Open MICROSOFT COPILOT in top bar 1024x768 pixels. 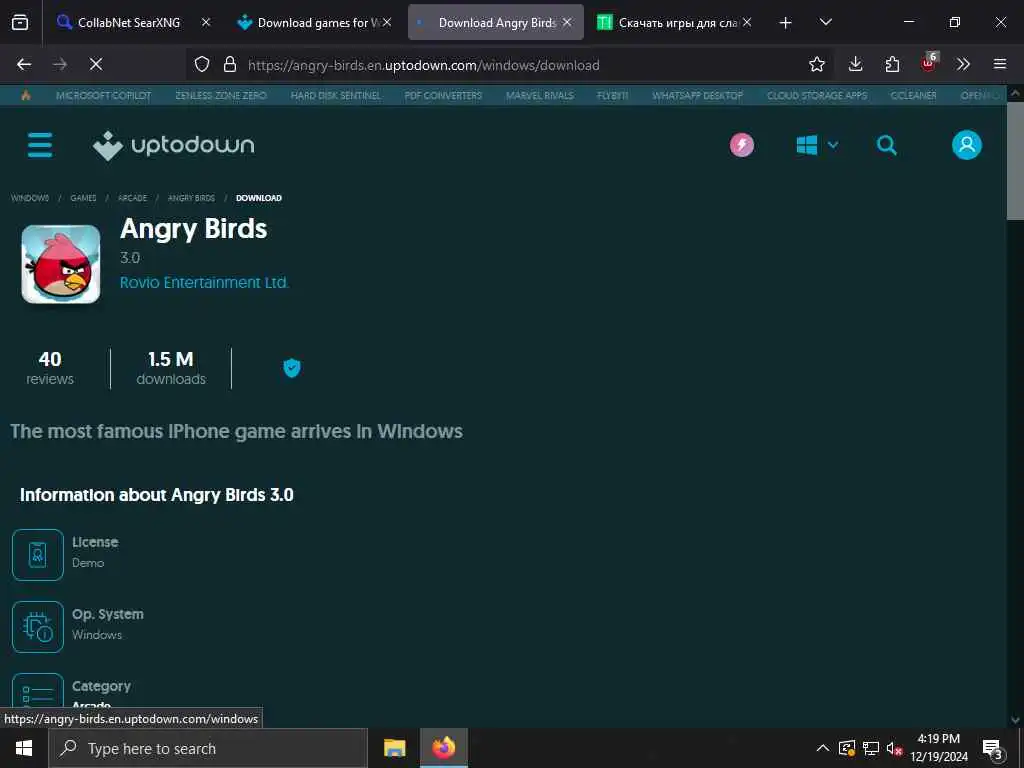pos(103,95)
